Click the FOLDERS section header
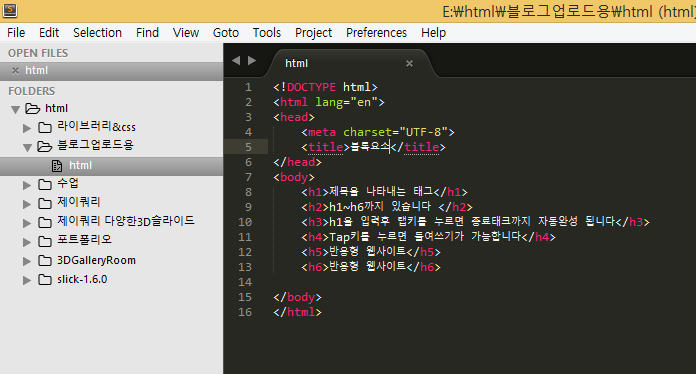Screen dimensions: 696x374 (x=32, y=91)
